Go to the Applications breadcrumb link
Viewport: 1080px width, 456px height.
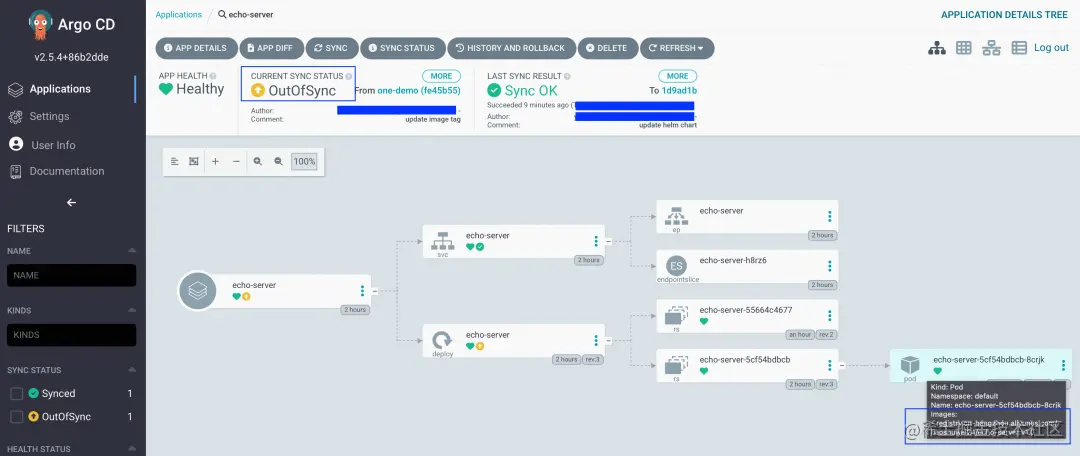[x=178, y=14]
